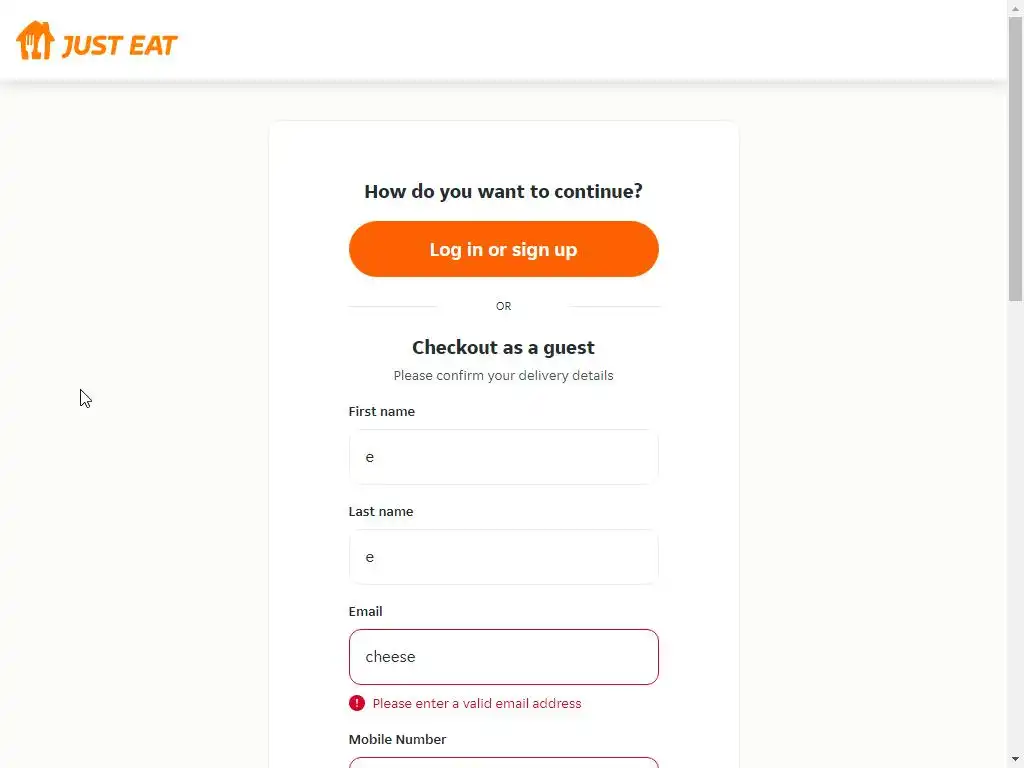This screenshot has width=1024, height=768.
Task: Click the 'Please enter a valid email address' message
Action: (x=476, y=703)
